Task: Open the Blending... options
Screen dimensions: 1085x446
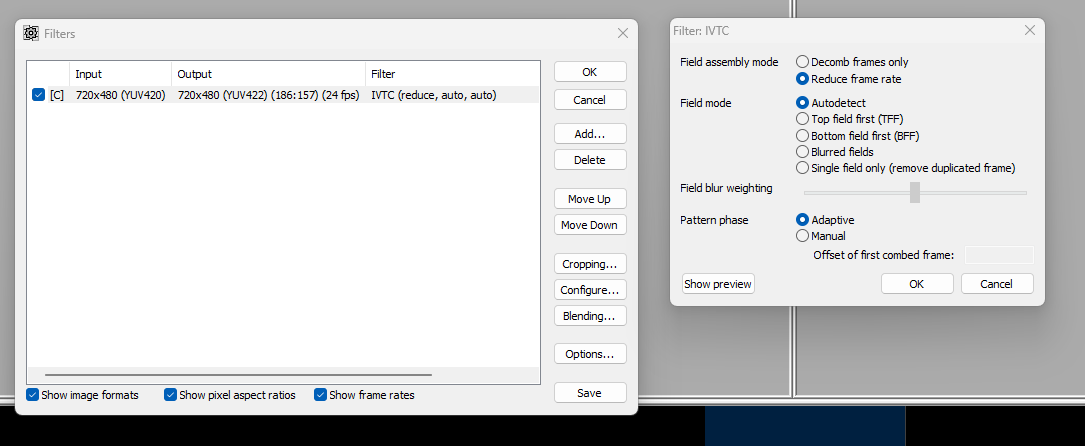Action: click(590, 315)
